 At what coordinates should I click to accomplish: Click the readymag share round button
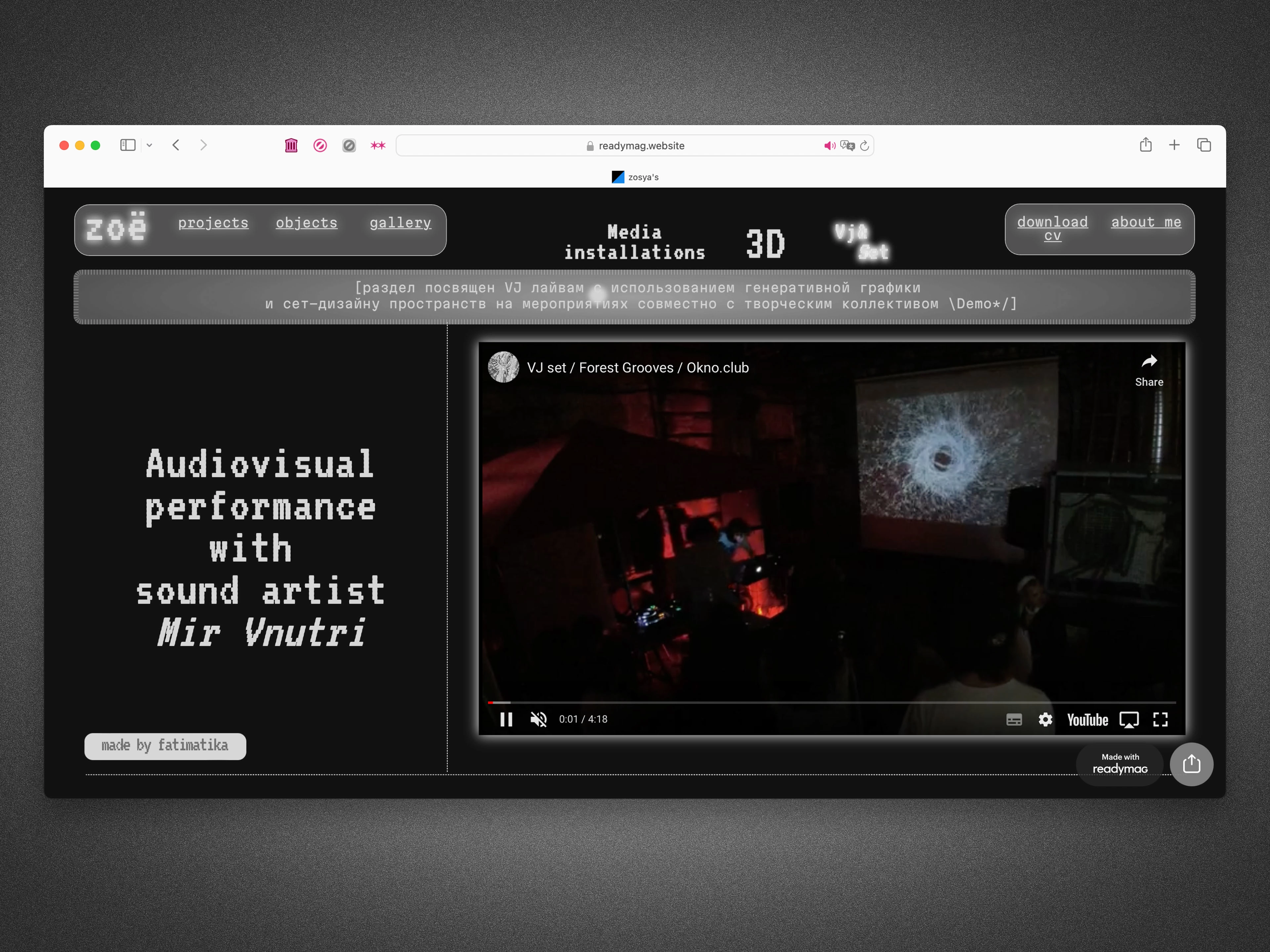1191,764
